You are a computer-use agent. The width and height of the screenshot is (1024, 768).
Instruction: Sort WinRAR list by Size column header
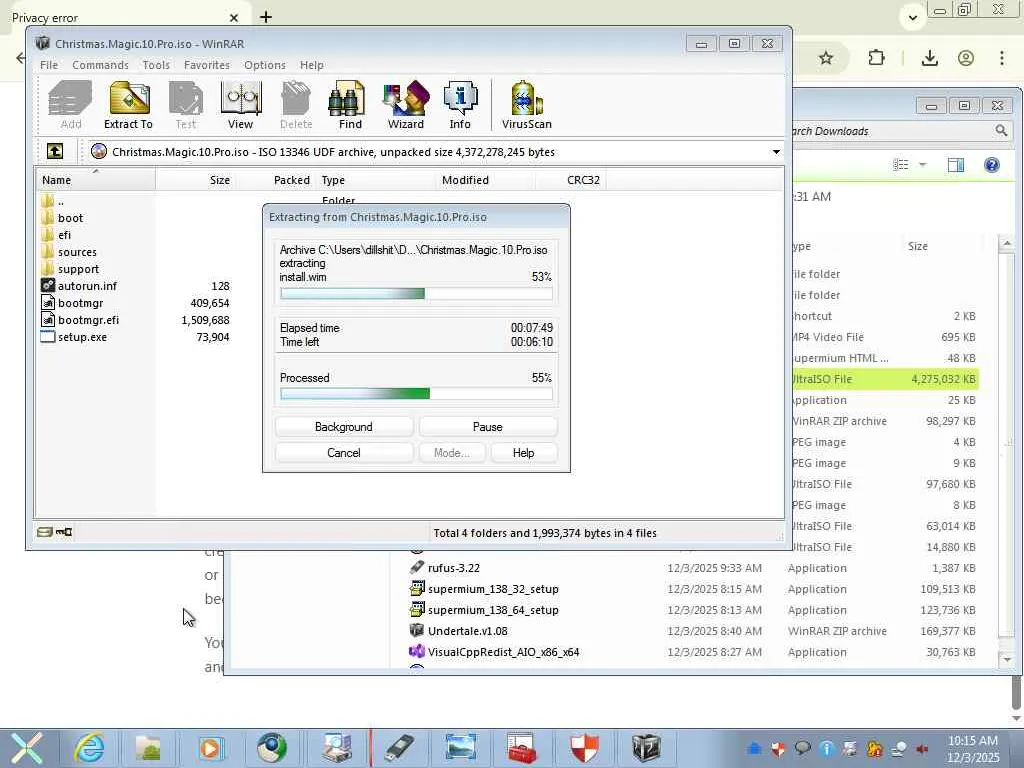tap(195, 180)
